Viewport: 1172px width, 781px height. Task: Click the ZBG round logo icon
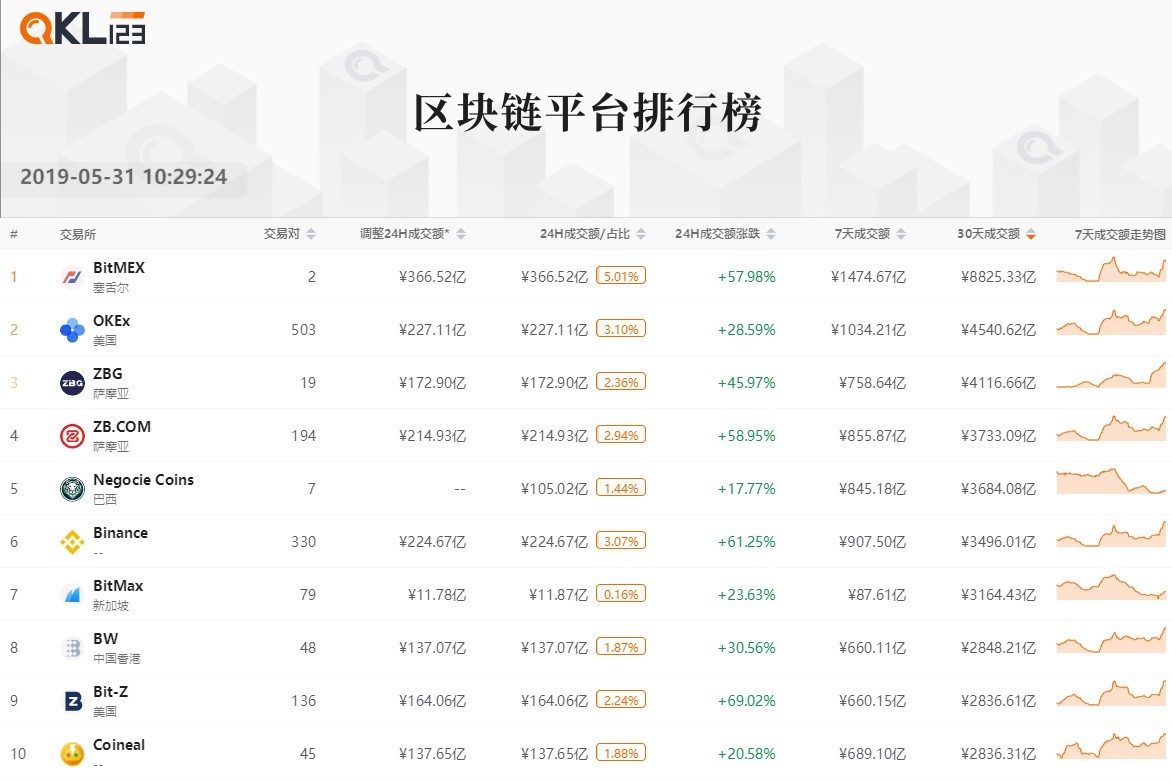[72, 383]
